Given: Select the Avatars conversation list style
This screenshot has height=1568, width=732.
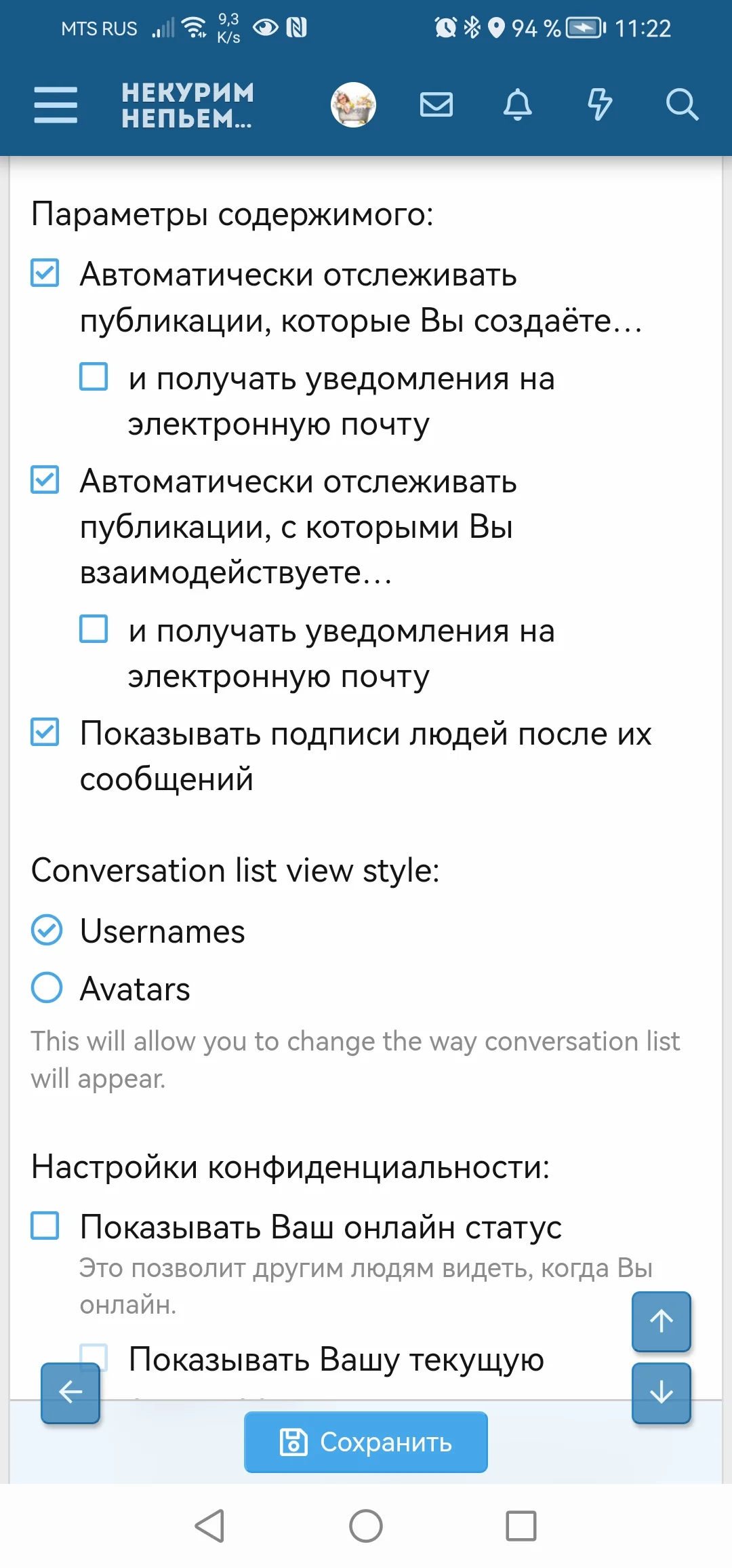Looking at the screenshot, I should 45,989.
